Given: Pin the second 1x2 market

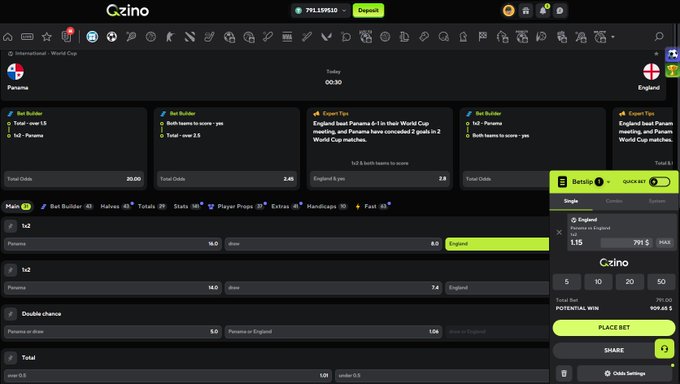Looking at the screenshot, I should point(11,270).
